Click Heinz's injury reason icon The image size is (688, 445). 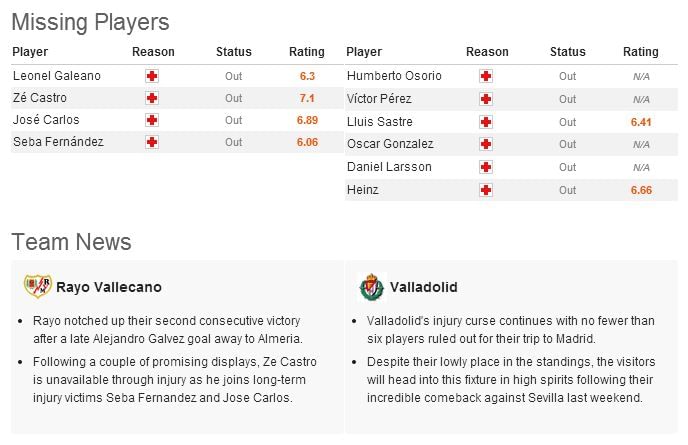[x=486, y=190]
